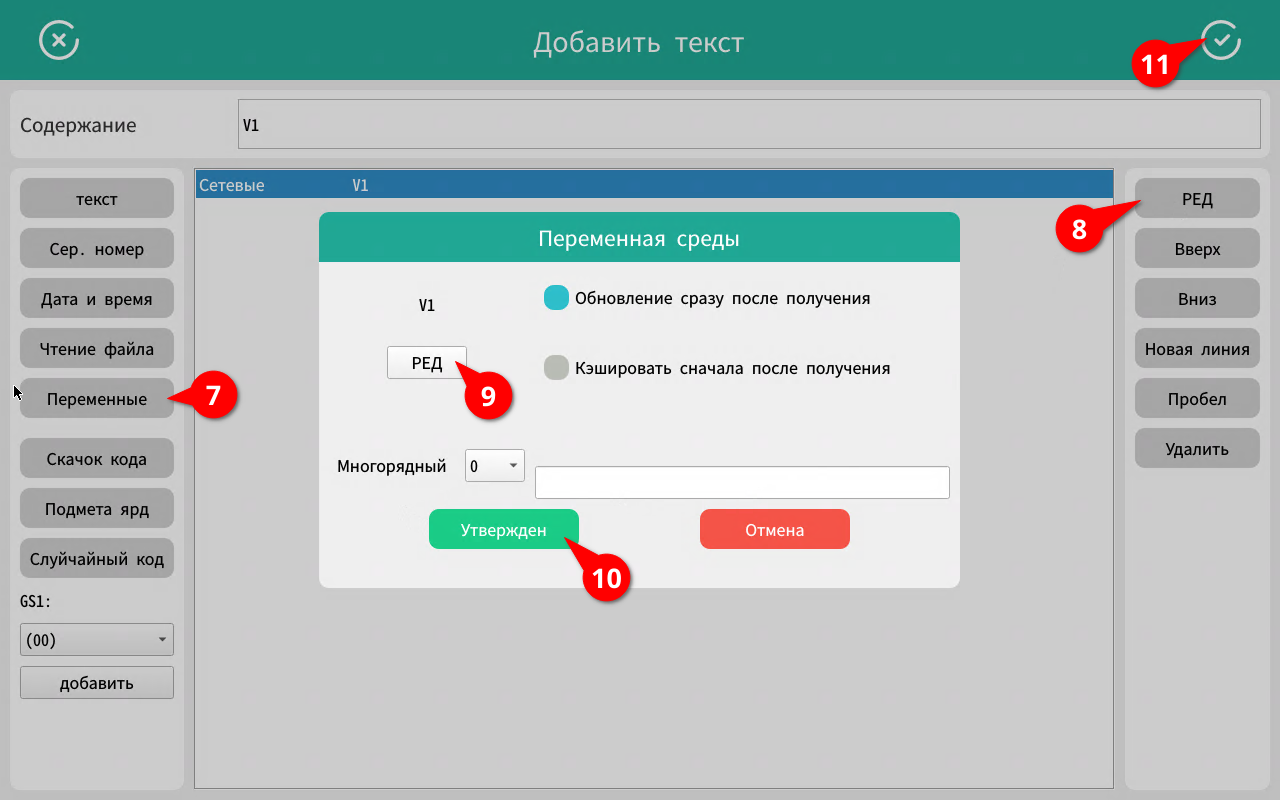The width and height of the screenshot is (1280, 800).
Task: Click the РЕД button in right panel
Action: (1197, 199)
